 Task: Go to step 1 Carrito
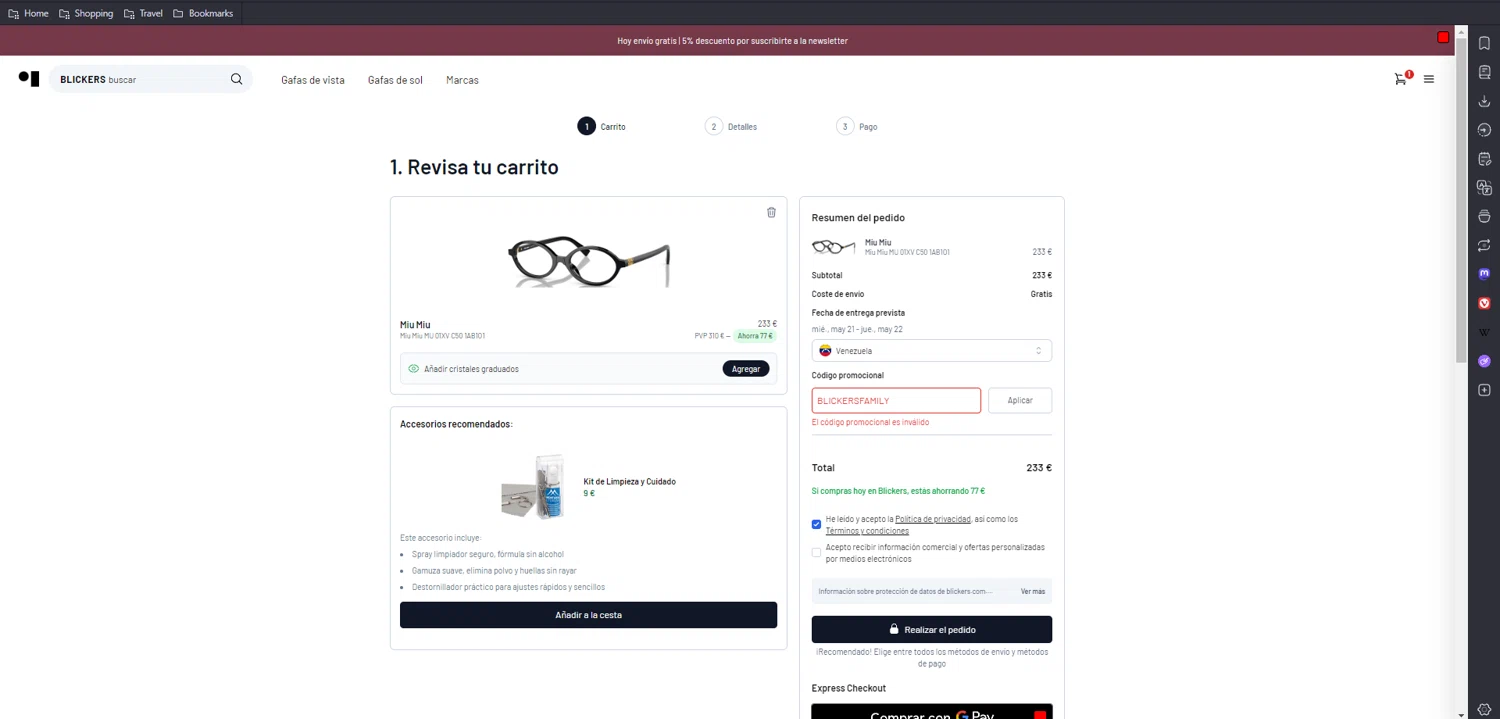pos(601,127)
